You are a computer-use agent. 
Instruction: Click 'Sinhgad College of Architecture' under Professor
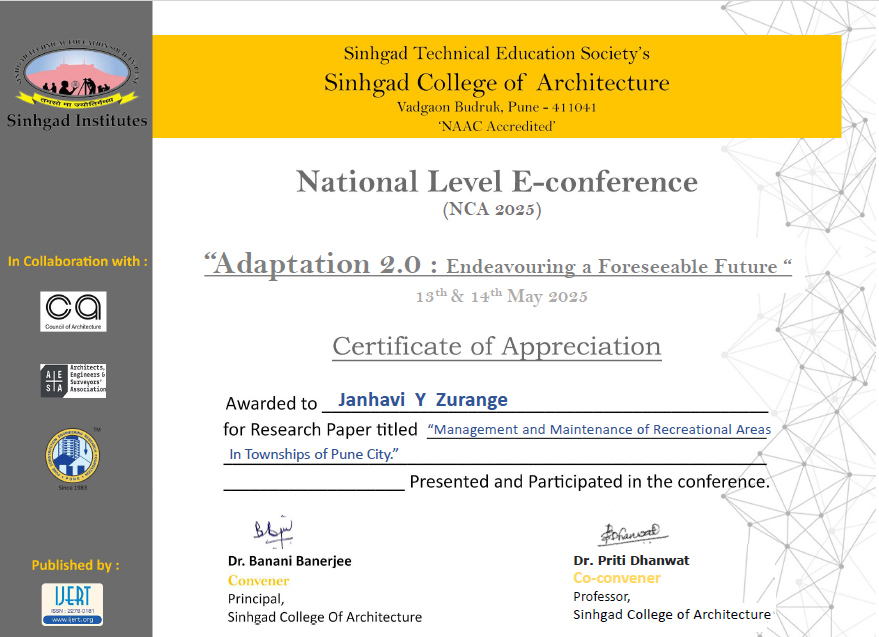(672, 615)
